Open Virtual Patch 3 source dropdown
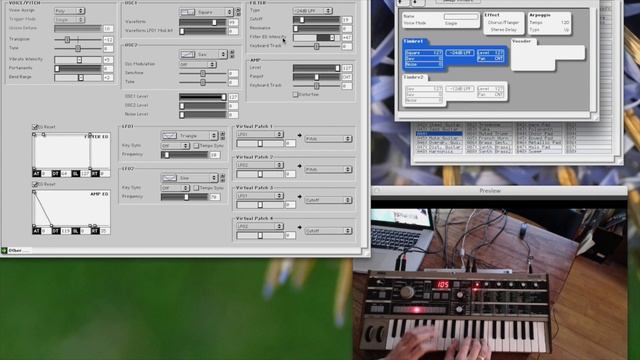The width and height of the screenshot is (640, 360). [x=260, y=196]
